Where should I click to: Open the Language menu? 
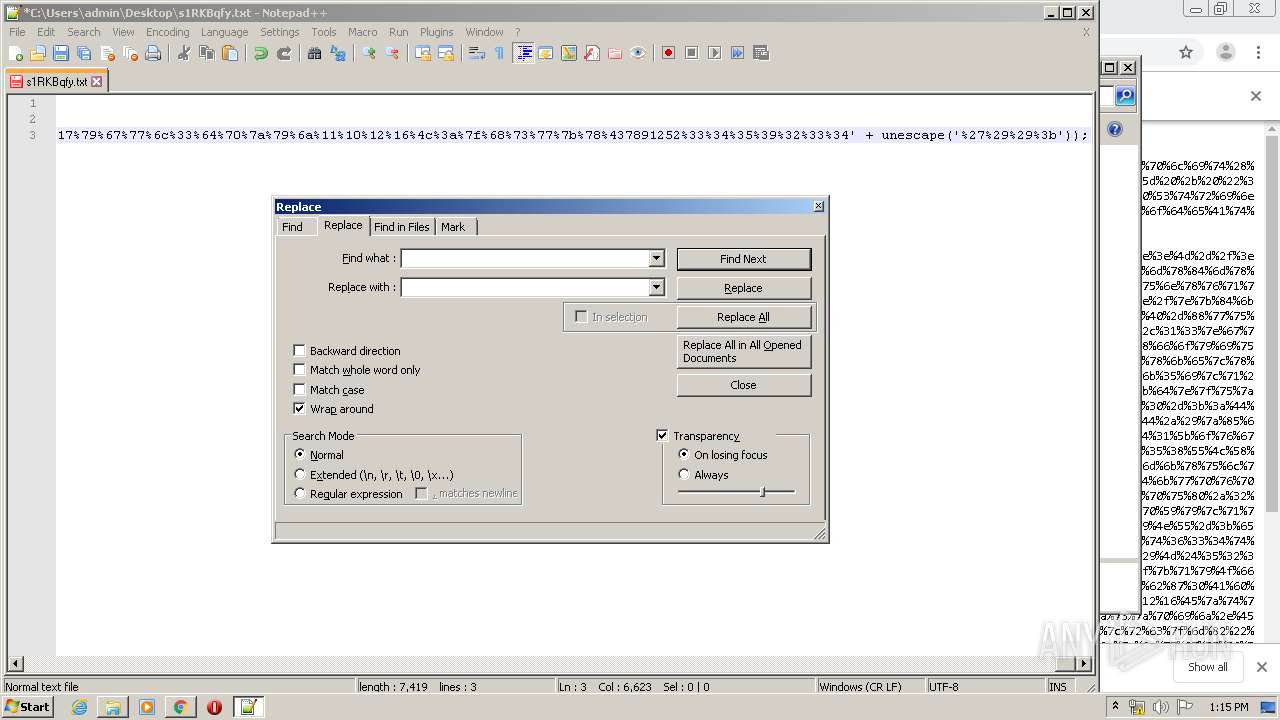tap(224, 32)
